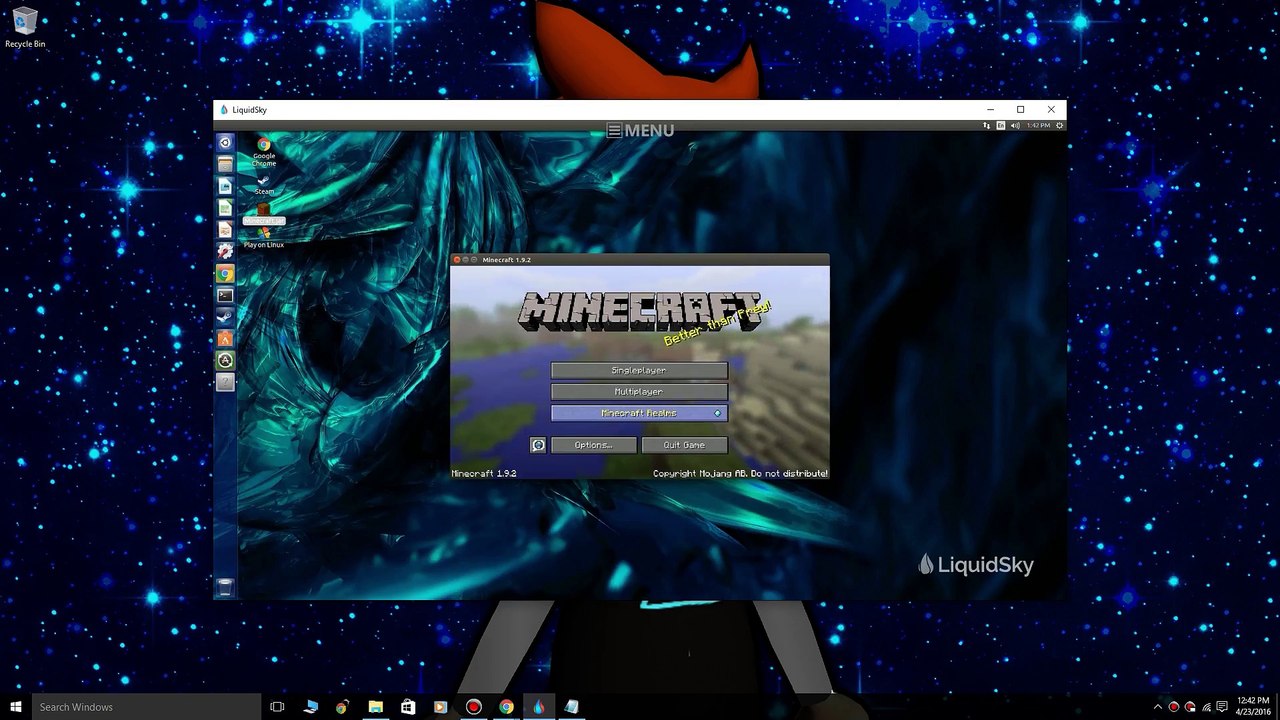This screenshot has height=720, width=1280.
Task: Click the Realms notification icon
Action: click(x=717, y=413)
